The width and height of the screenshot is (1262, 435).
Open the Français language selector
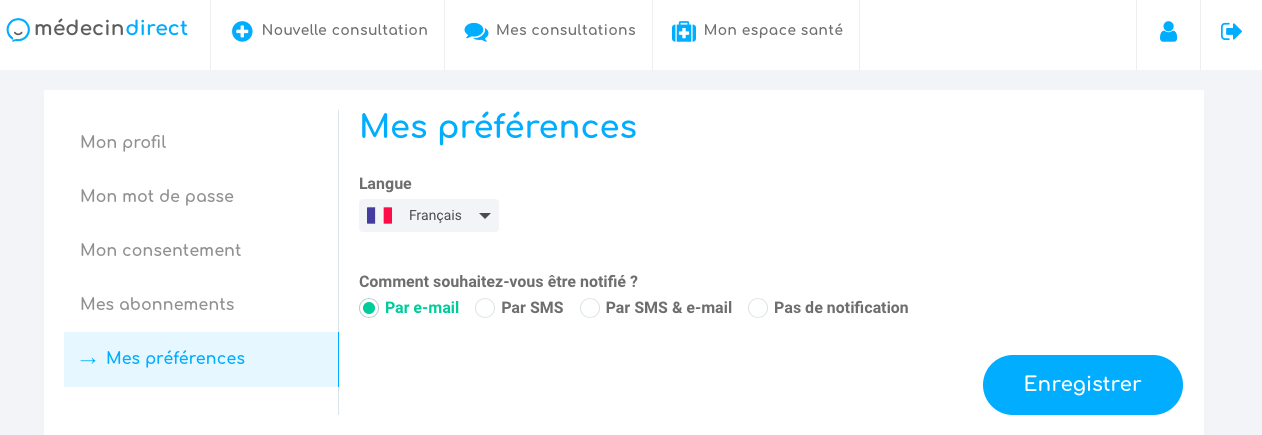(x=435, y=215)
